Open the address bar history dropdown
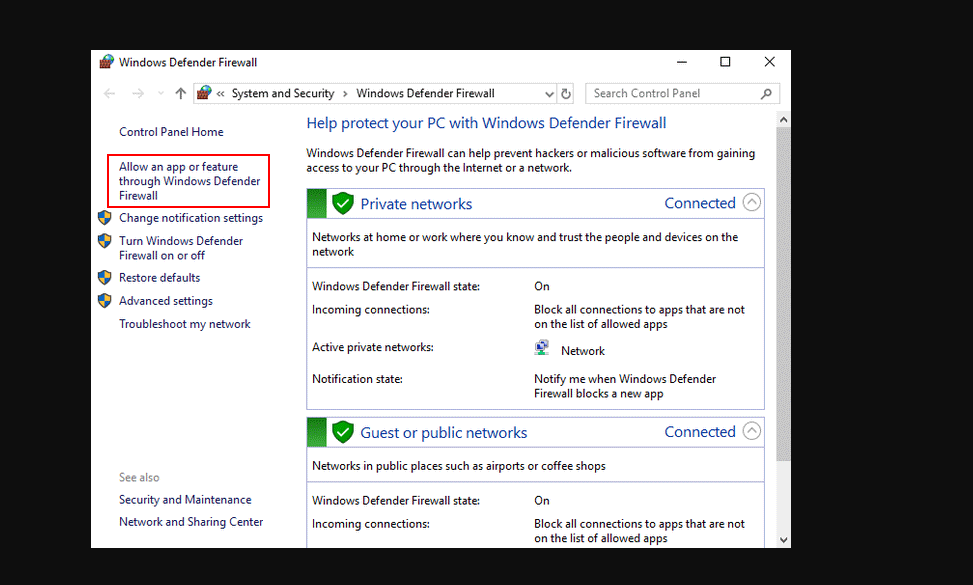973x585 pixels. 549,94
